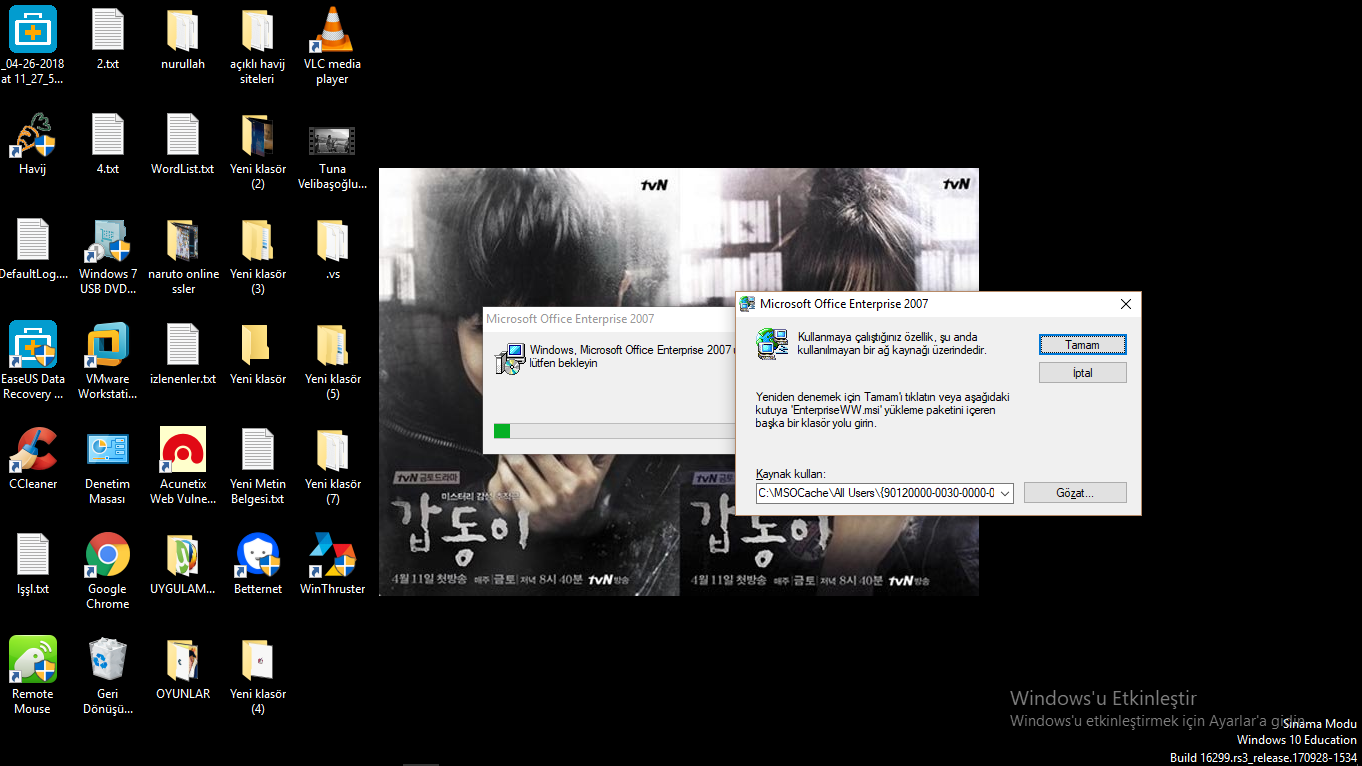The image size is (1362, 766).
Task: Open Yeni klasör (7) folder
Action: 332,467
